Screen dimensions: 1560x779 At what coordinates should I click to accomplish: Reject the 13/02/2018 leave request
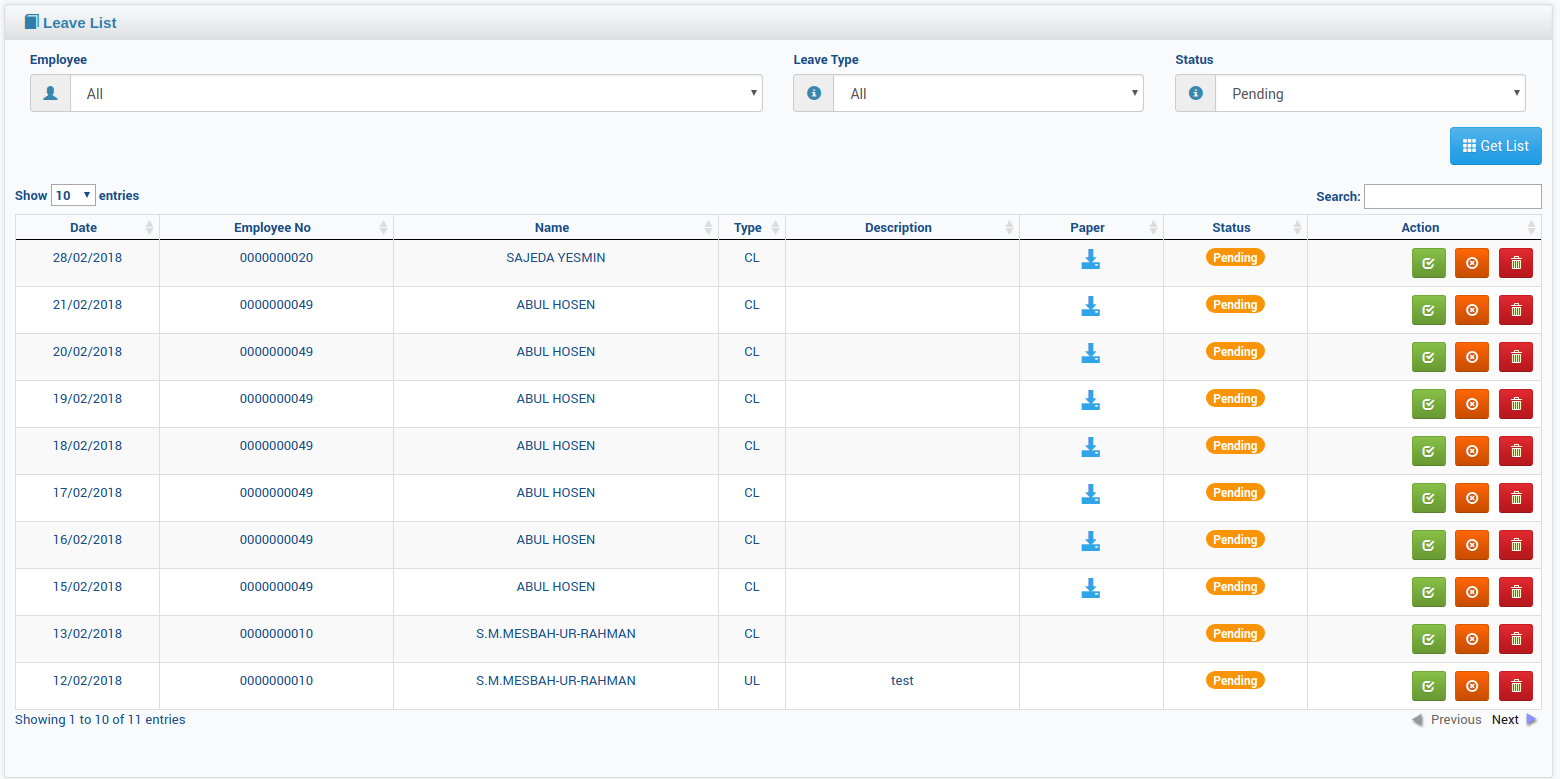click(x=1471, y=639)
